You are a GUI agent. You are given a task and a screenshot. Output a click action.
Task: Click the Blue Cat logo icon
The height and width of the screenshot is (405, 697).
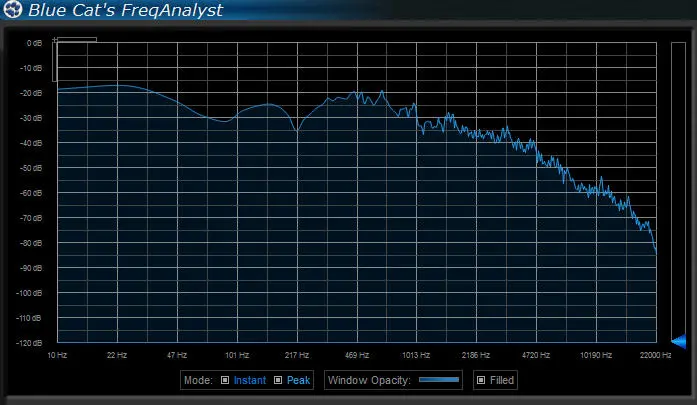(x=12, y=9)
